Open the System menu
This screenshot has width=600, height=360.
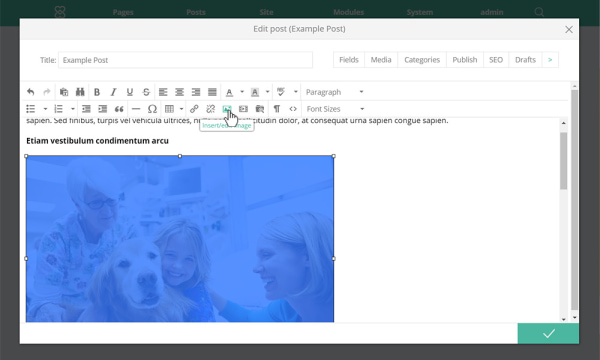coord(420,12)
